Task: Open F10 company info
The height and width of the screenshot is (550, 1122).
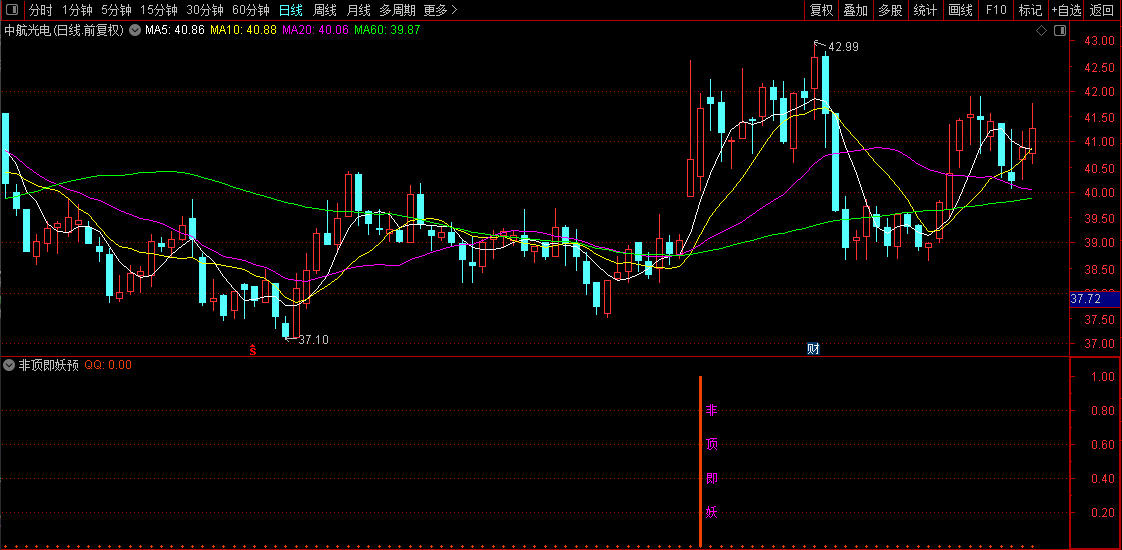Action: pyautogui.click(x=996, y=10)
